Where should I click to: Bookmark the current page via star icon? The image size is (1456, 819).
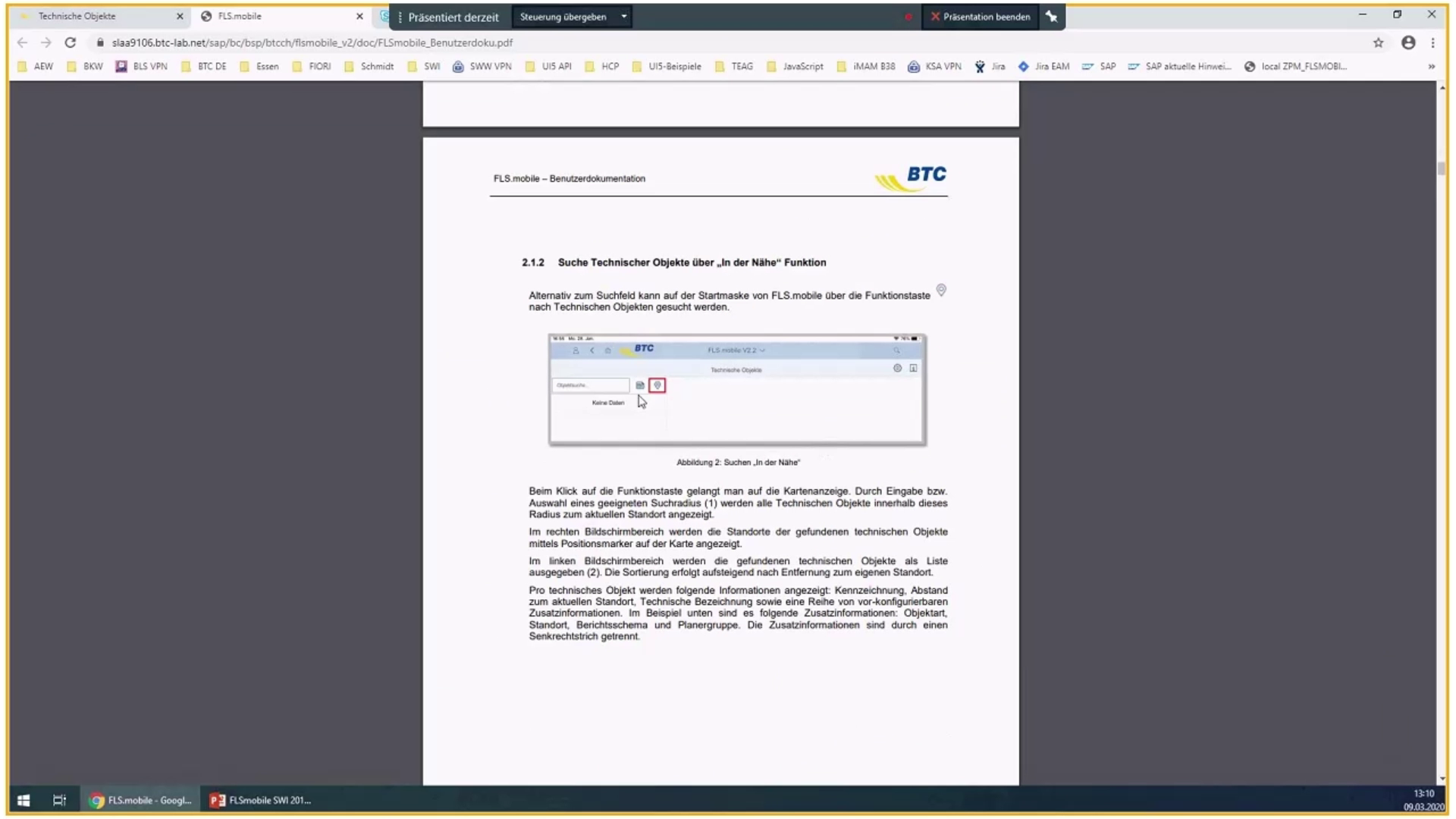click(x=1379, y=42)
